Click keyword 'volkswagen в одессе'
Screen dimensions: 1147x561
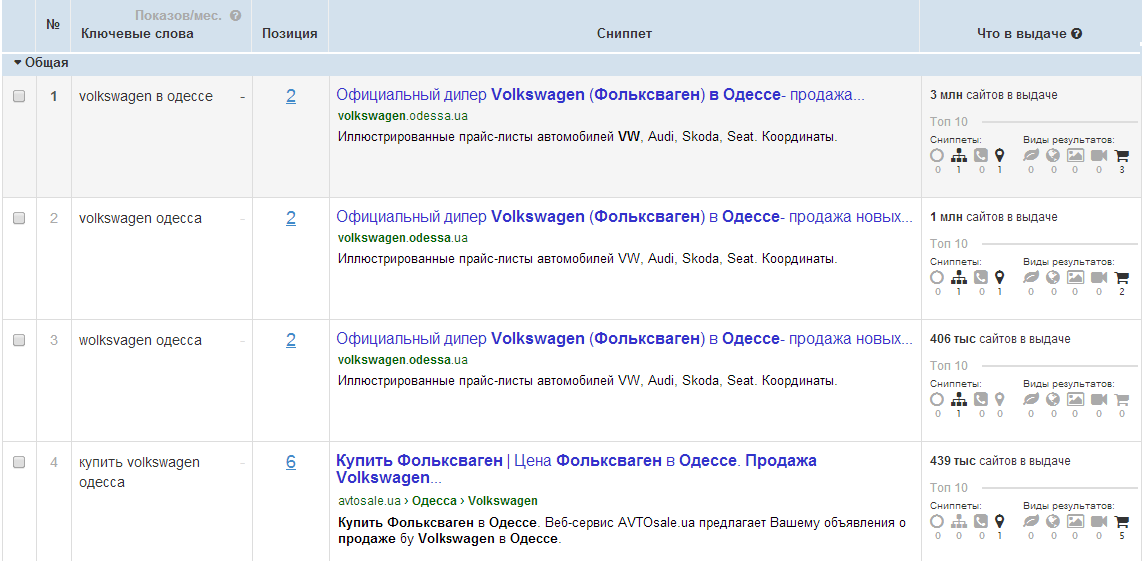146,96
